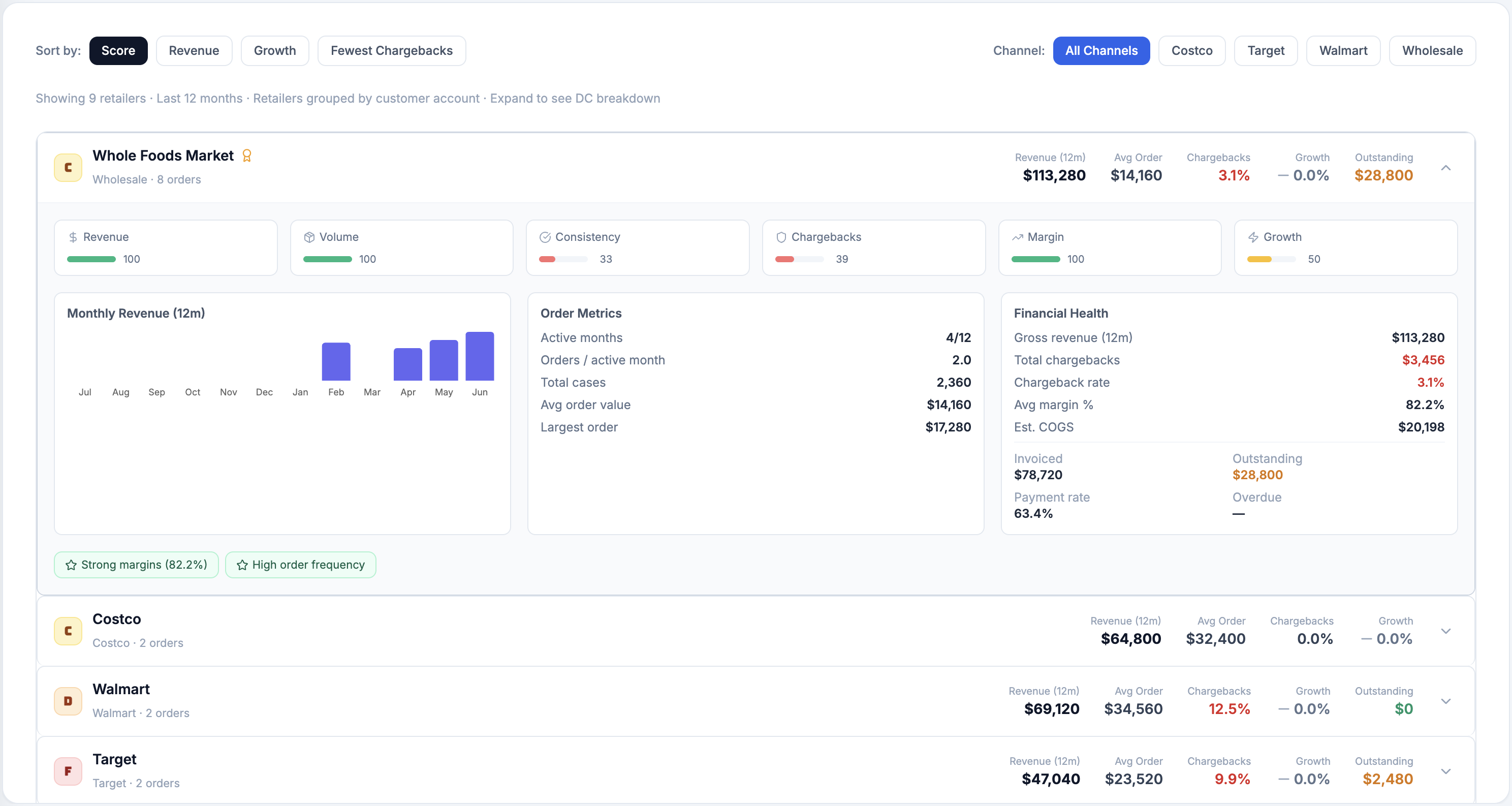Click the Target outstanding amount $2,480
Screen dimensions: 1512x806
1388,780
